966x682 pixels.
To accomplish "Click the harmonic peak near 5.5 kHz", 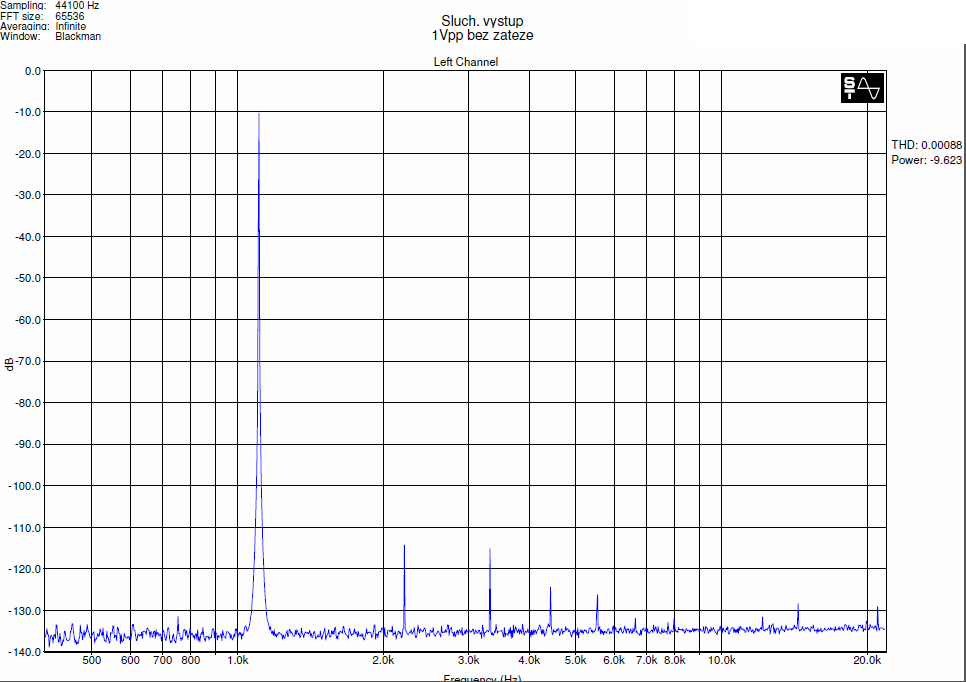I will tap(597, 613).
